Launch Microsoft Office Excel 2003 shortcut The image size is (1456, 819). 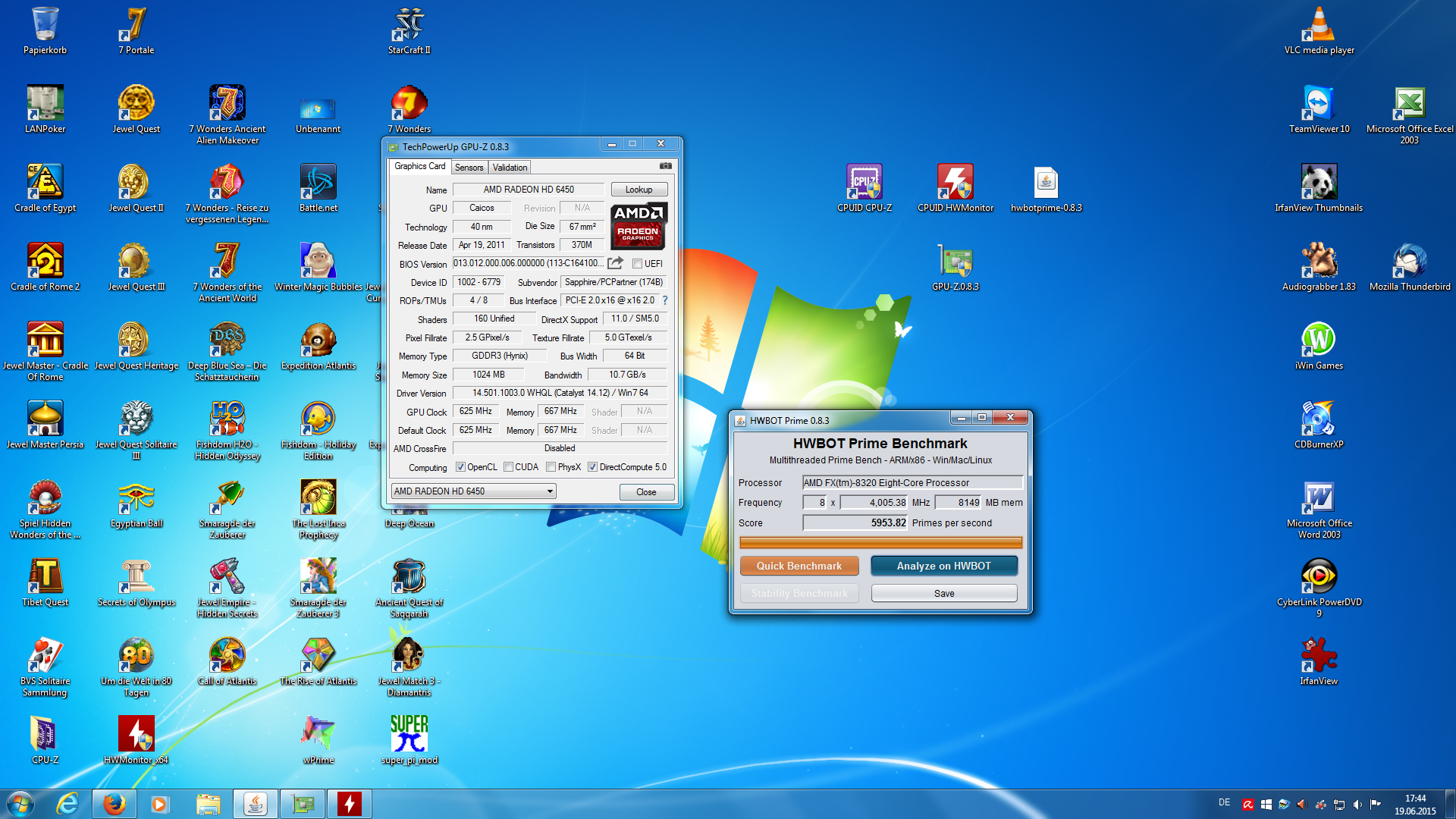pyautogui.click(x=1410, y=114)
